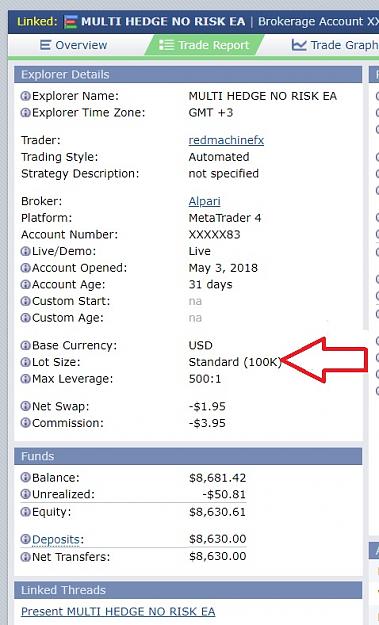Switch to the Overview tab

[74, 45]
